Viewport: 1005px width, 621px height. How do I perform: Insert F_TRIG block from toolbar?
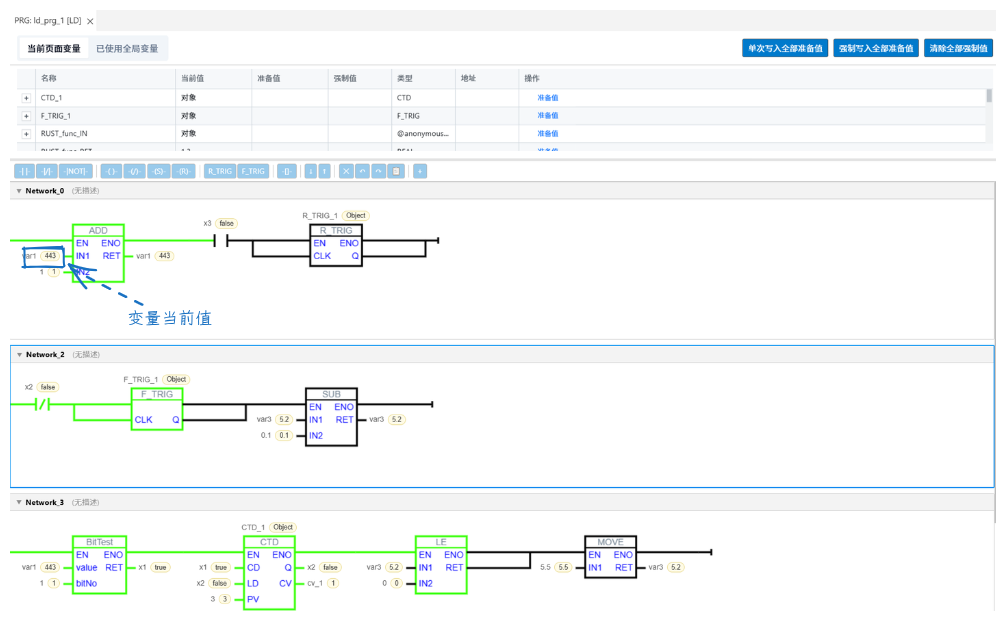coord(253,171)
